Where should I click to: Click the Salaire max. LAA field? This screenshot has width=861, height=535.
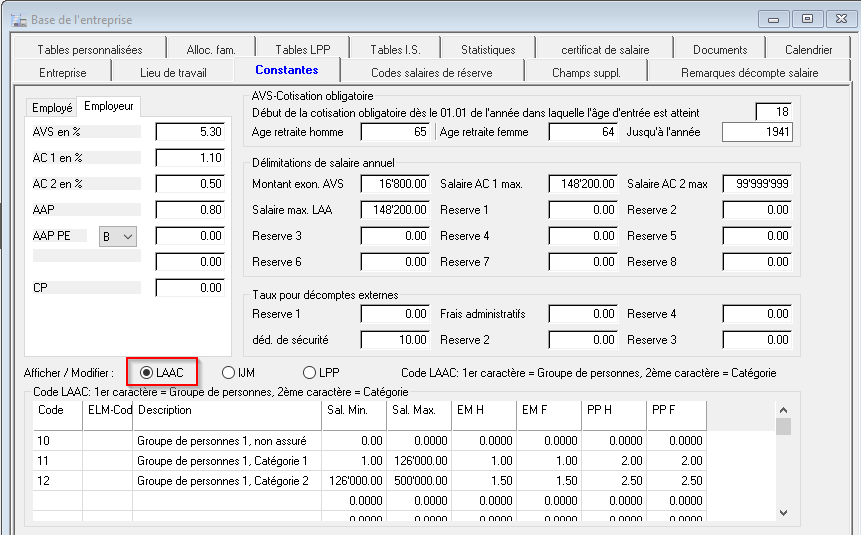point(395,210)
